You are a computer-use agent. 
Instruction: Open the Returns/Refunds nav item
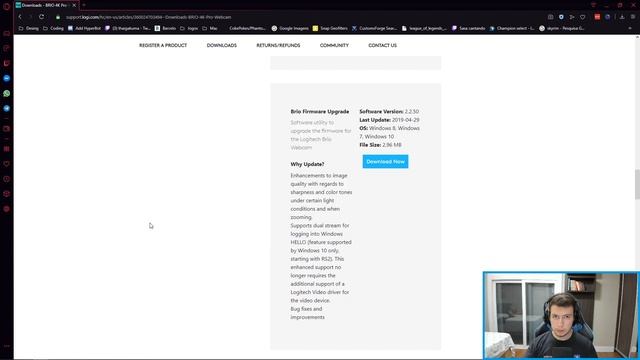point(278,45)
